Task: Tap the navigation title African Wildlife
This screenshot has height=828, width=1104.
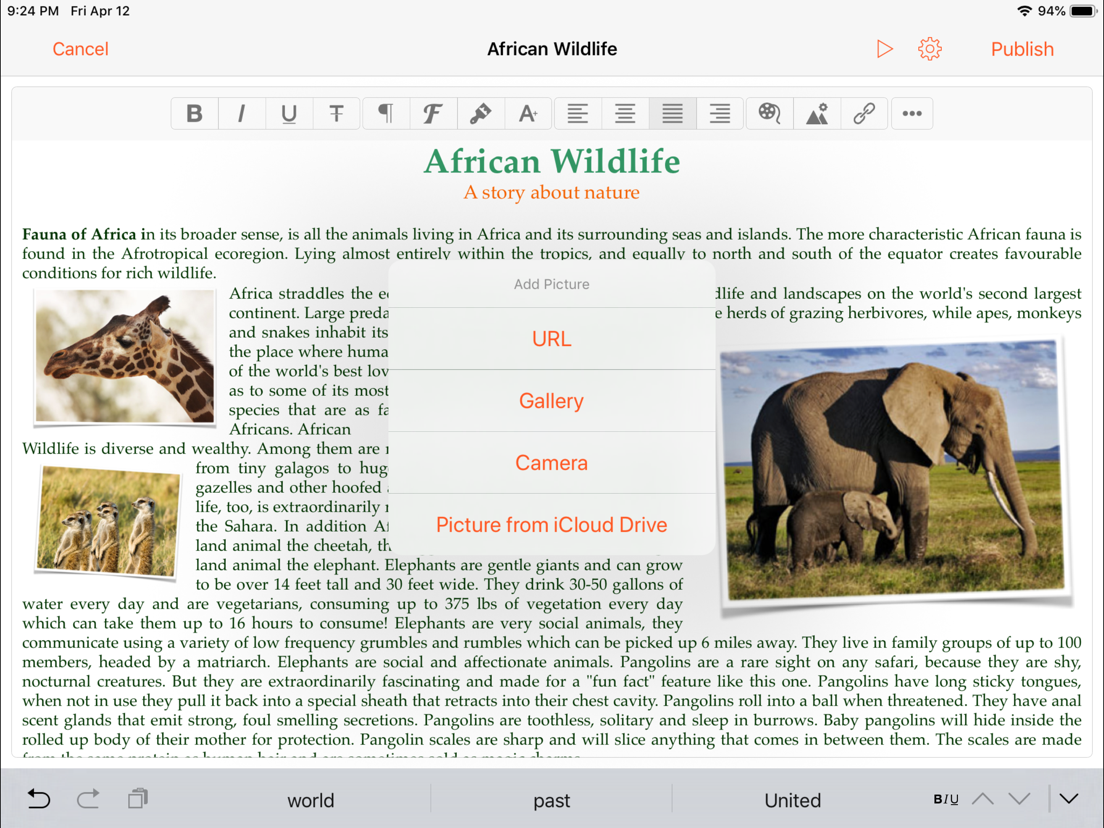Action: (x=552, y=49)
